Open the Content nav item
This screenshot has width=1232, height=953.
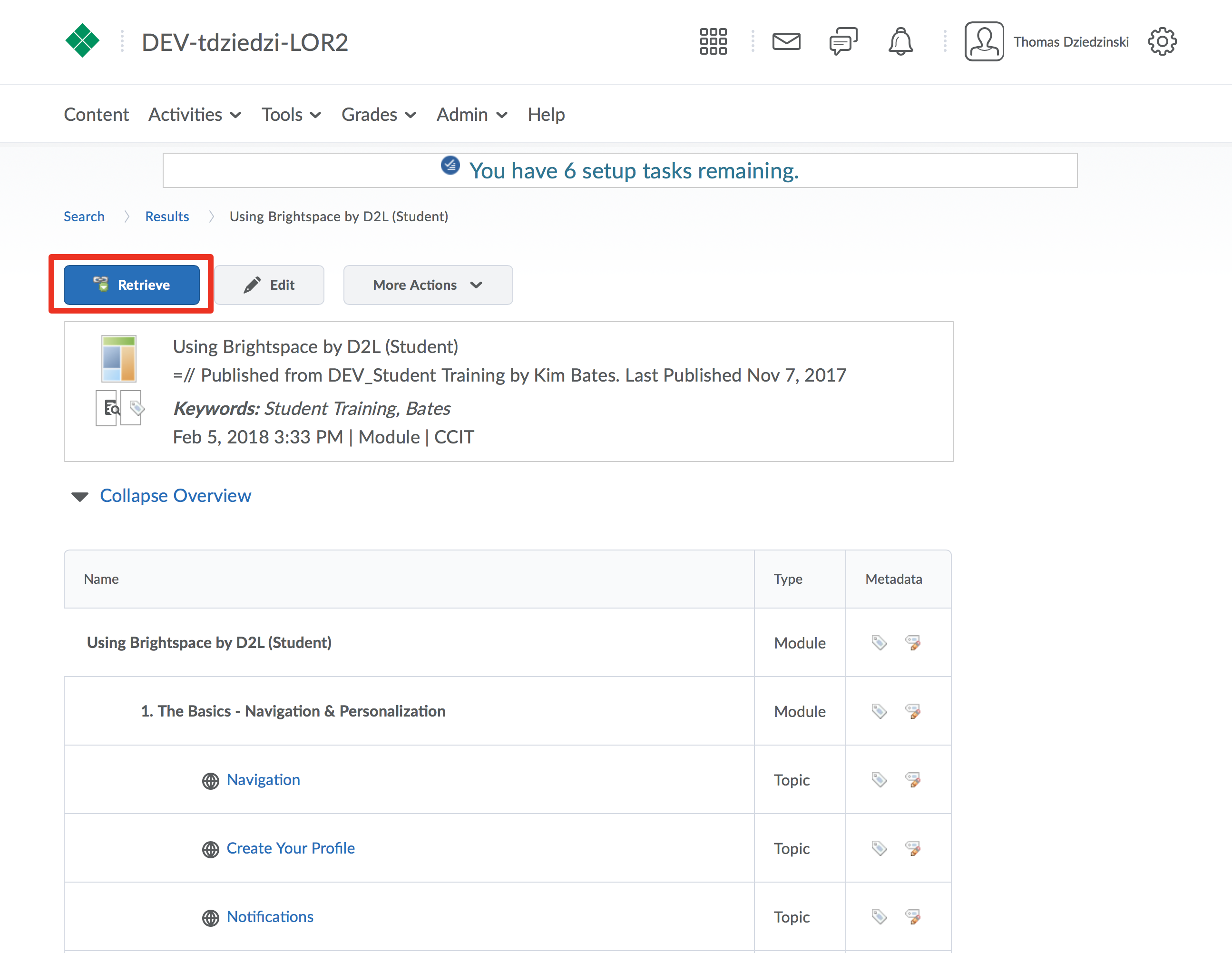pyautogui.click(x=96, y=115)
